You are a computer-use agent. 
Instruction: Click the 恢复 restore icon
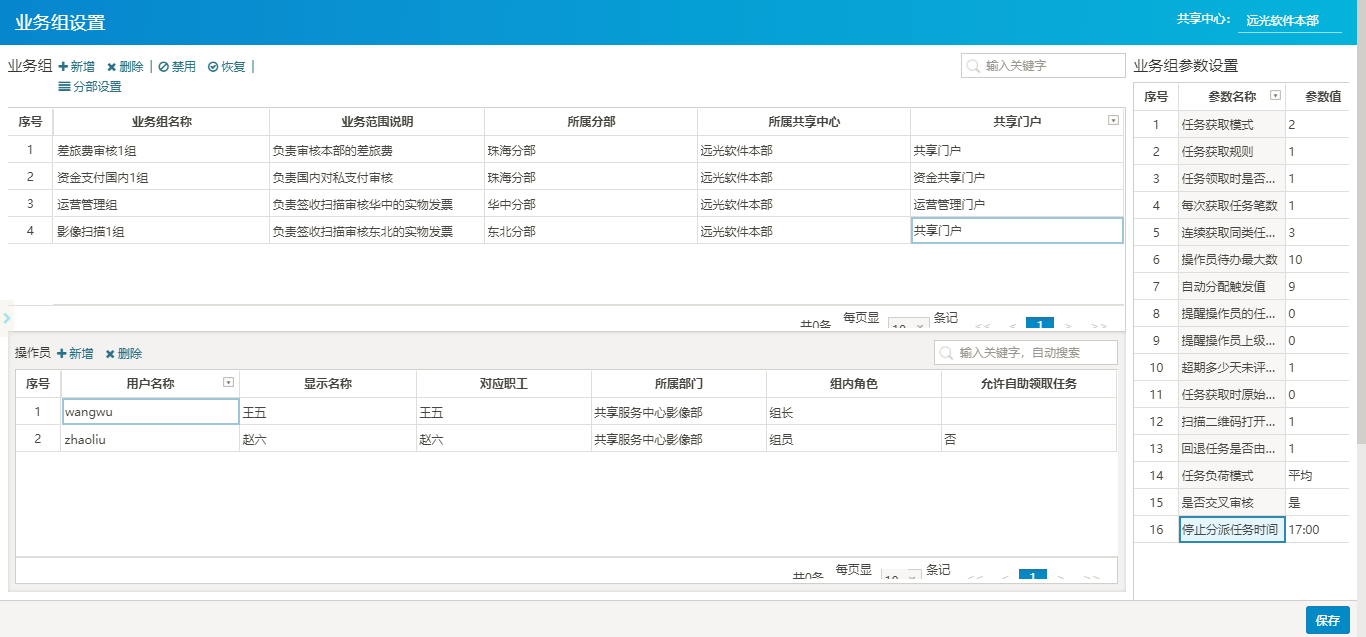point(213,67)
